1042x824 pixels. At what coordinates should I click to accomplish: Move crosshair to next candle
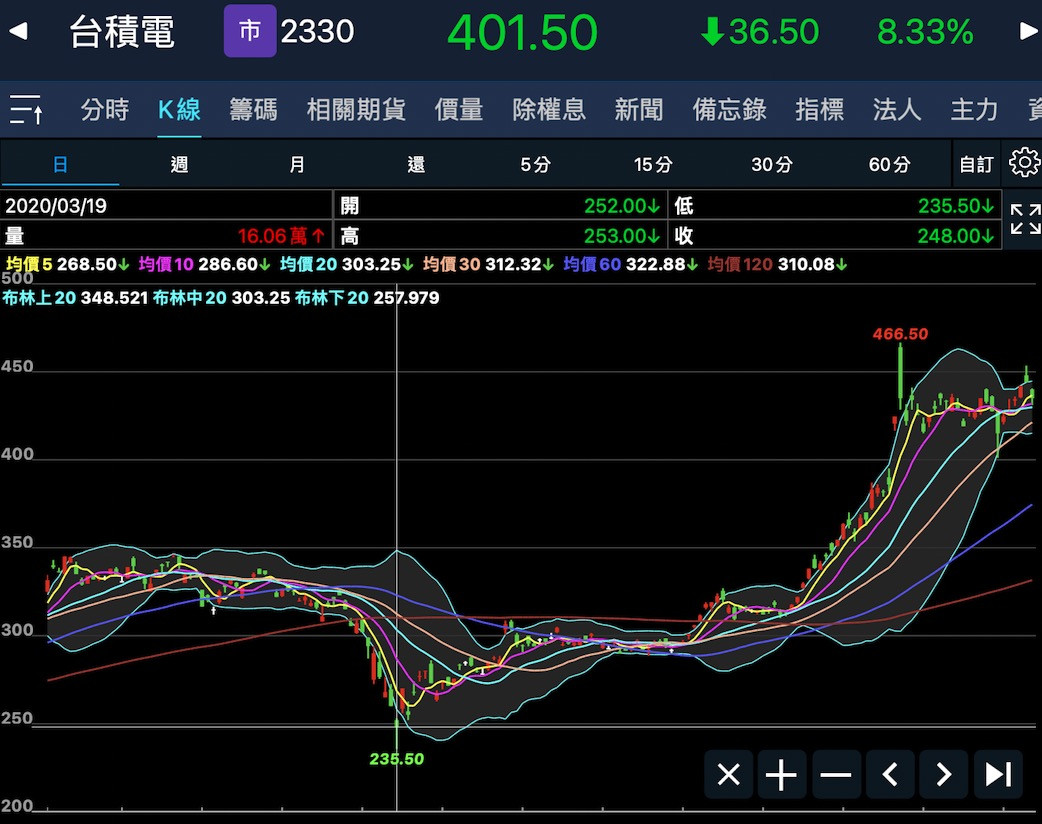click(943, 774)
